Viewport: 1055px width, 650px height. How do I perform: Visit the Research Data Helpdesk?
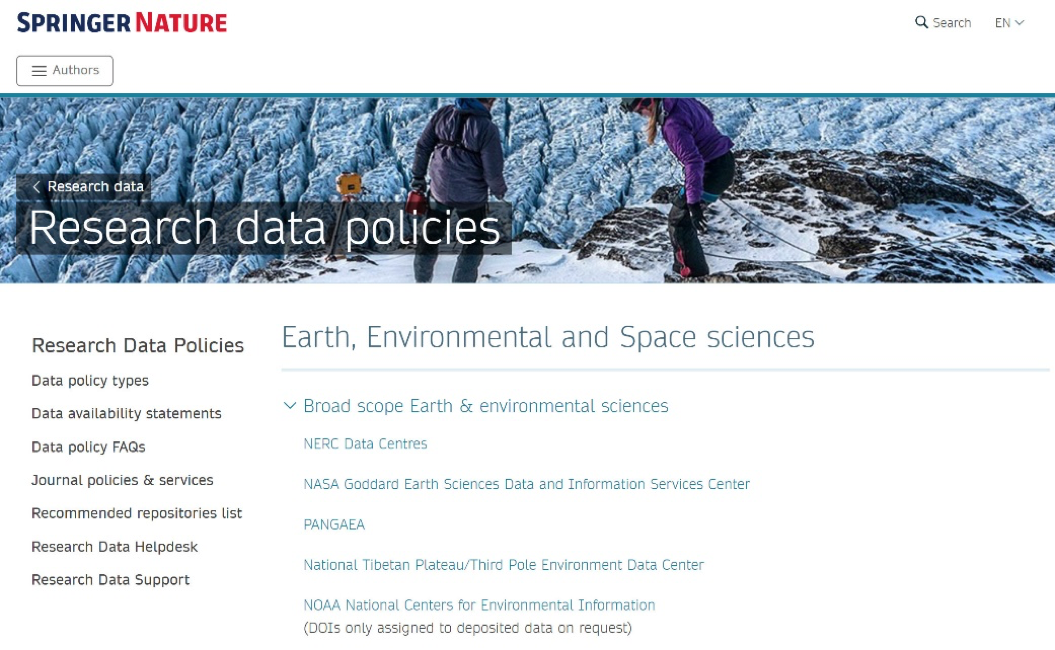(114, 547)
